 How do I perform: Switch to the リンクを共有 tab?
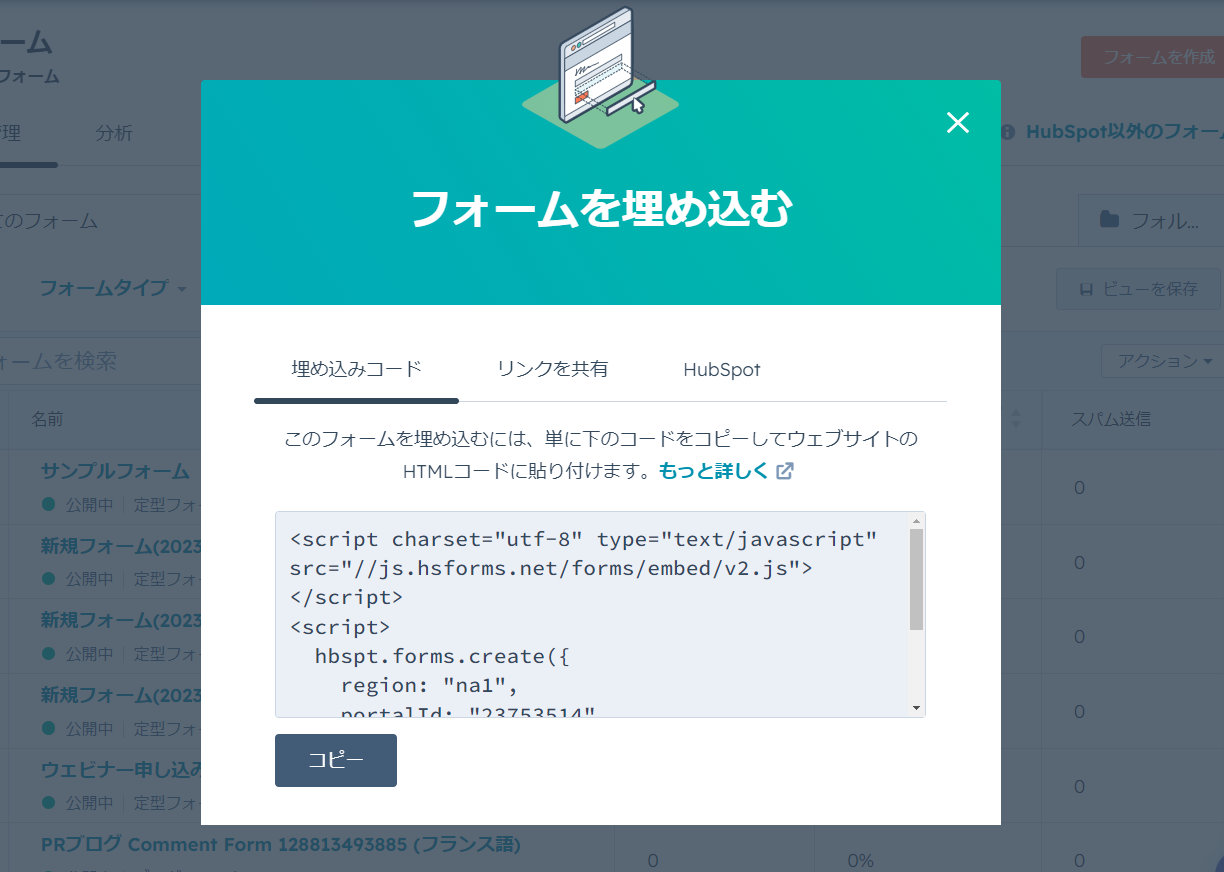tap(552, 369)
